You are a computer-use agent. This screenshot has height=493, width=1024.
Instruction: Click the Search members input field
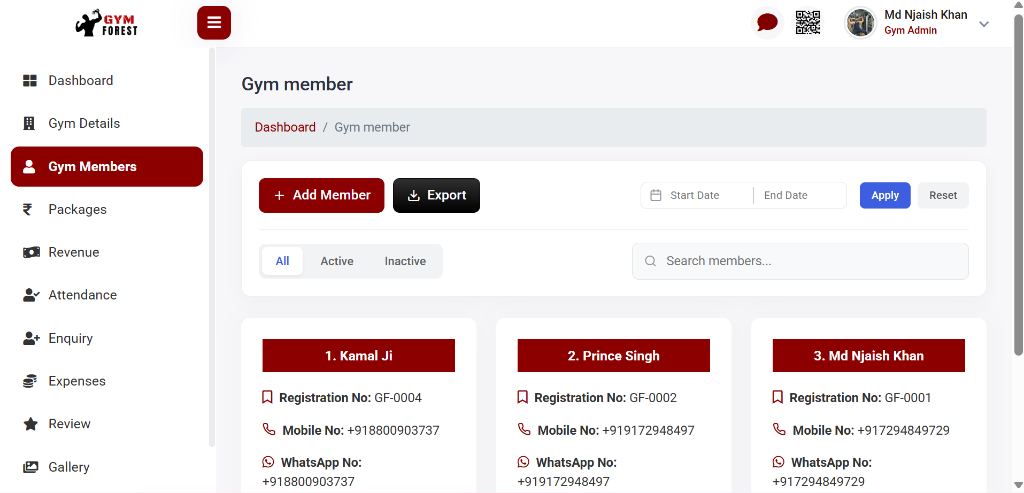[x=800, y=261]
